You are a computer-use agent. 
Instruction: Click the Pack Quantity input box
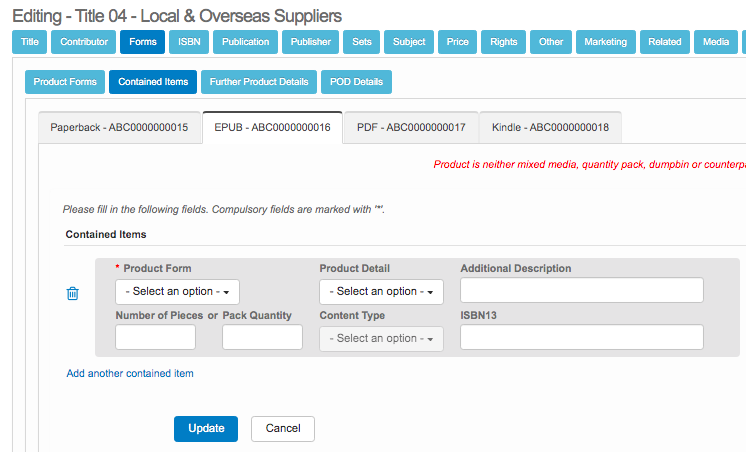click(x=262, y=337)
